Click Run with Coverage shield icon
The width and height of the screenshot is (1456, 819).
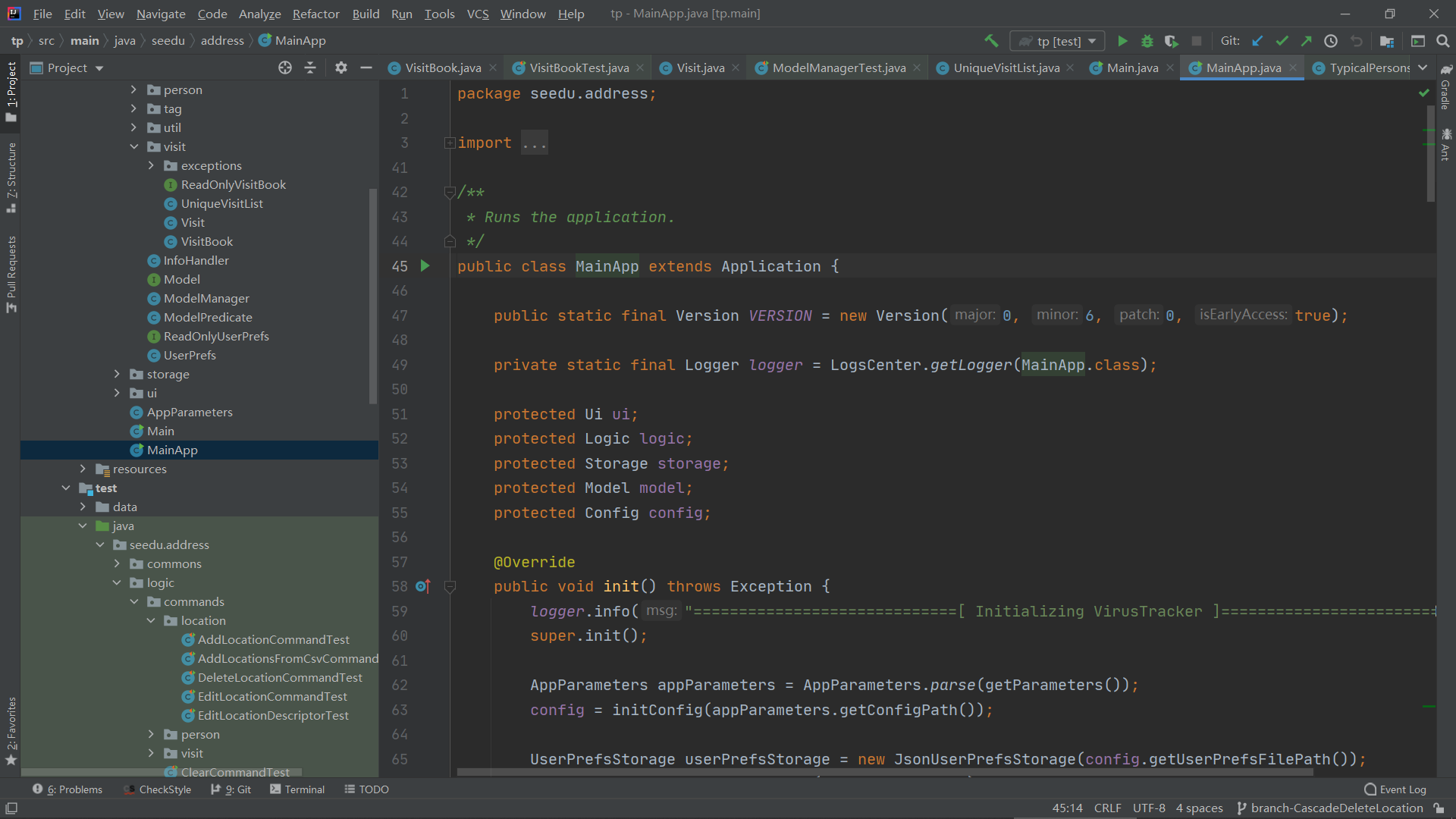coord(1171,41)
